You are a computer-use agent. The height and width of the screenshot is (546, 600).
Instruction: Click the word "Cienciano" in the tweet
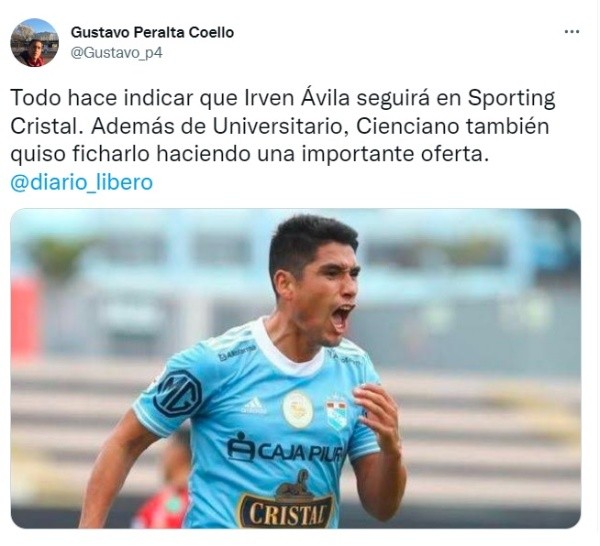[x=407, y=126]
